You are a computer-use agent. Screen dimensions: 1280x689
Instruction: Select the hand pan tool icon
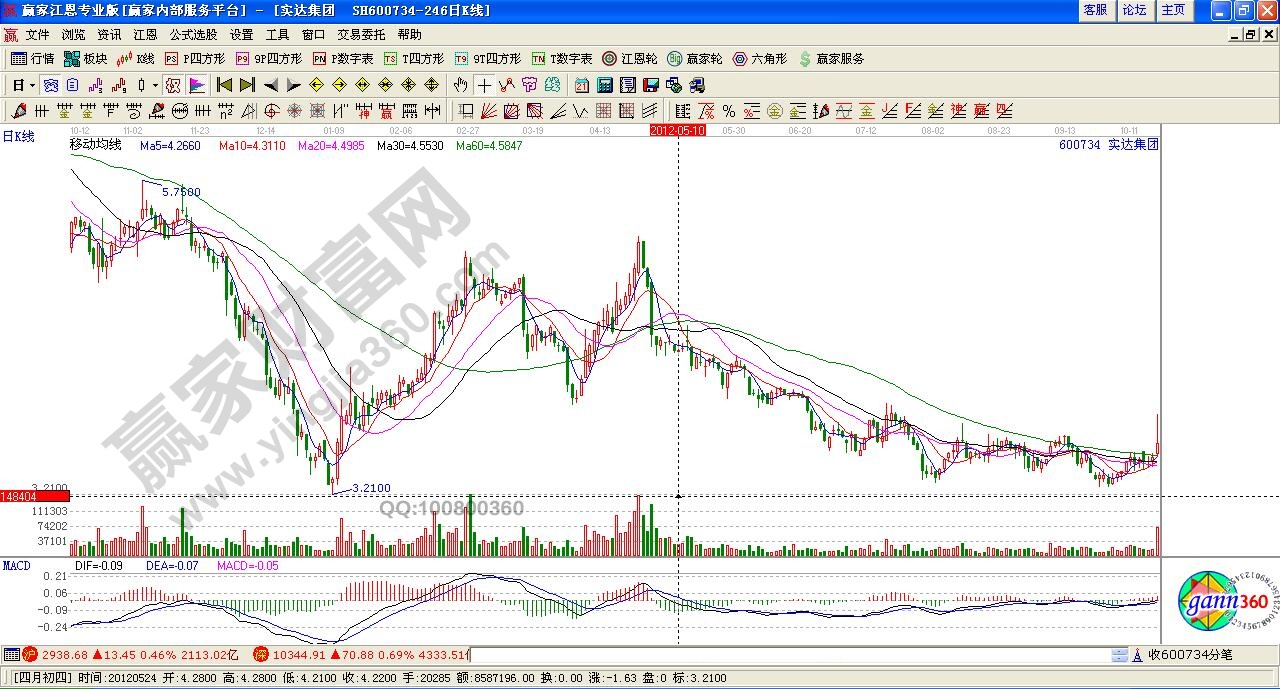point(460,85)
